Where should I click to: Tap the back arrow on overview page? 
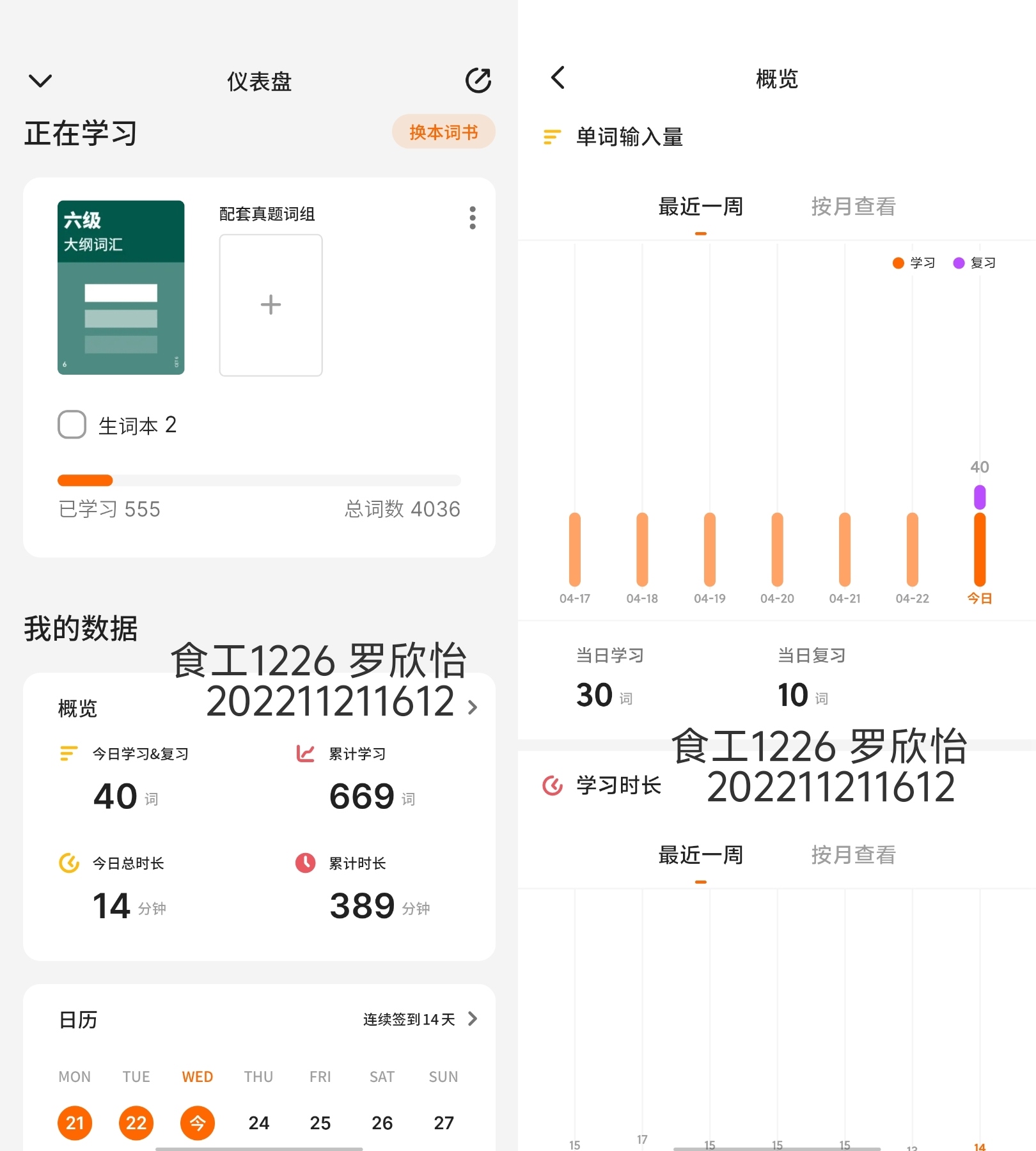(558, 78)
